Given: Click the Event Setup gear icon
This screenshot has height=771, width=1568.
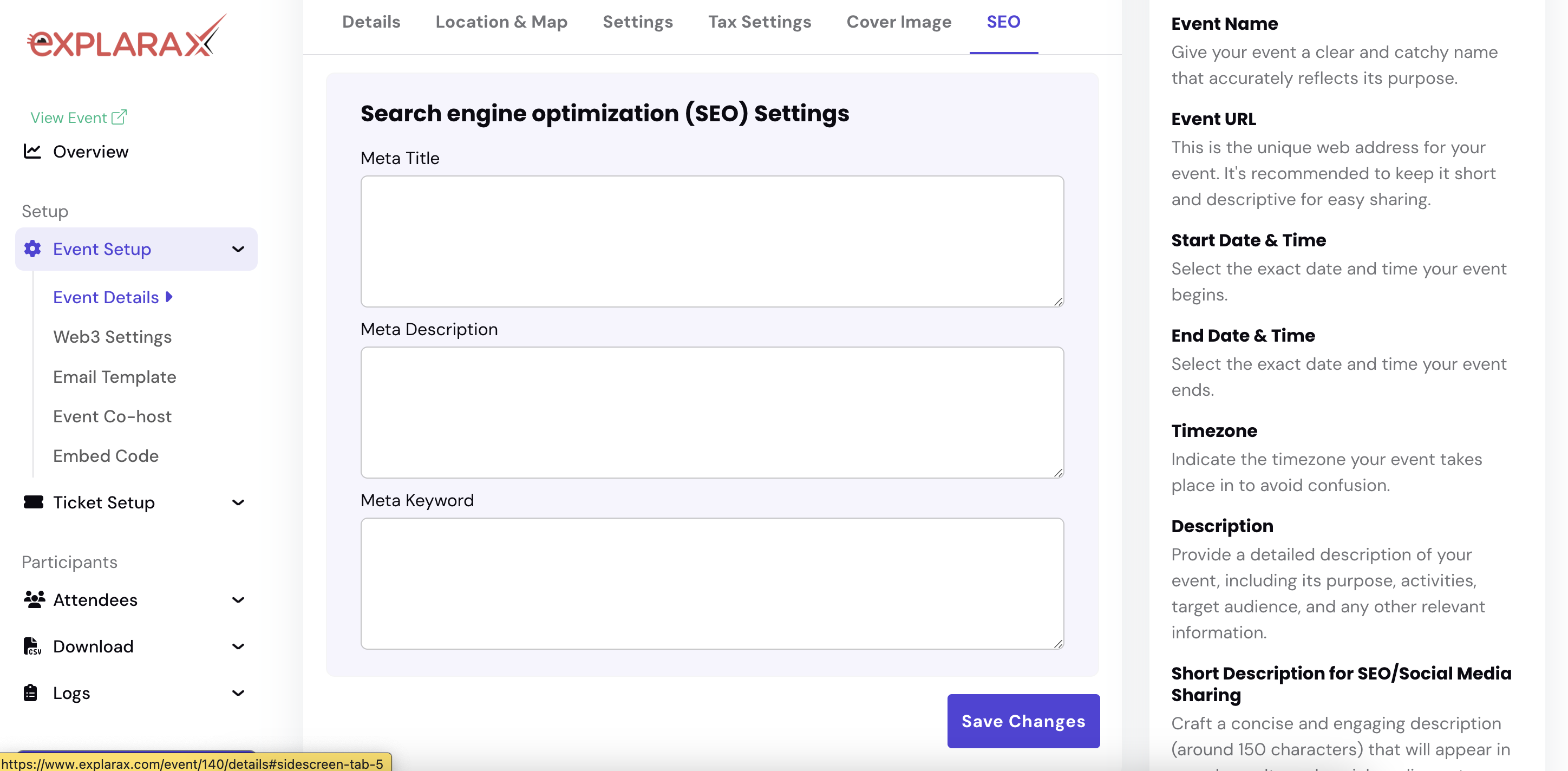Looking at the screenshot, I should coord(32,249).
